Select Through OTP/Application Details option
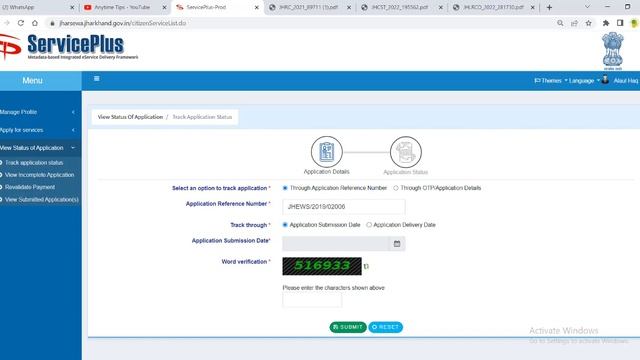The width and height of the screenshot is (640, 360). click(x=396, y=188)
